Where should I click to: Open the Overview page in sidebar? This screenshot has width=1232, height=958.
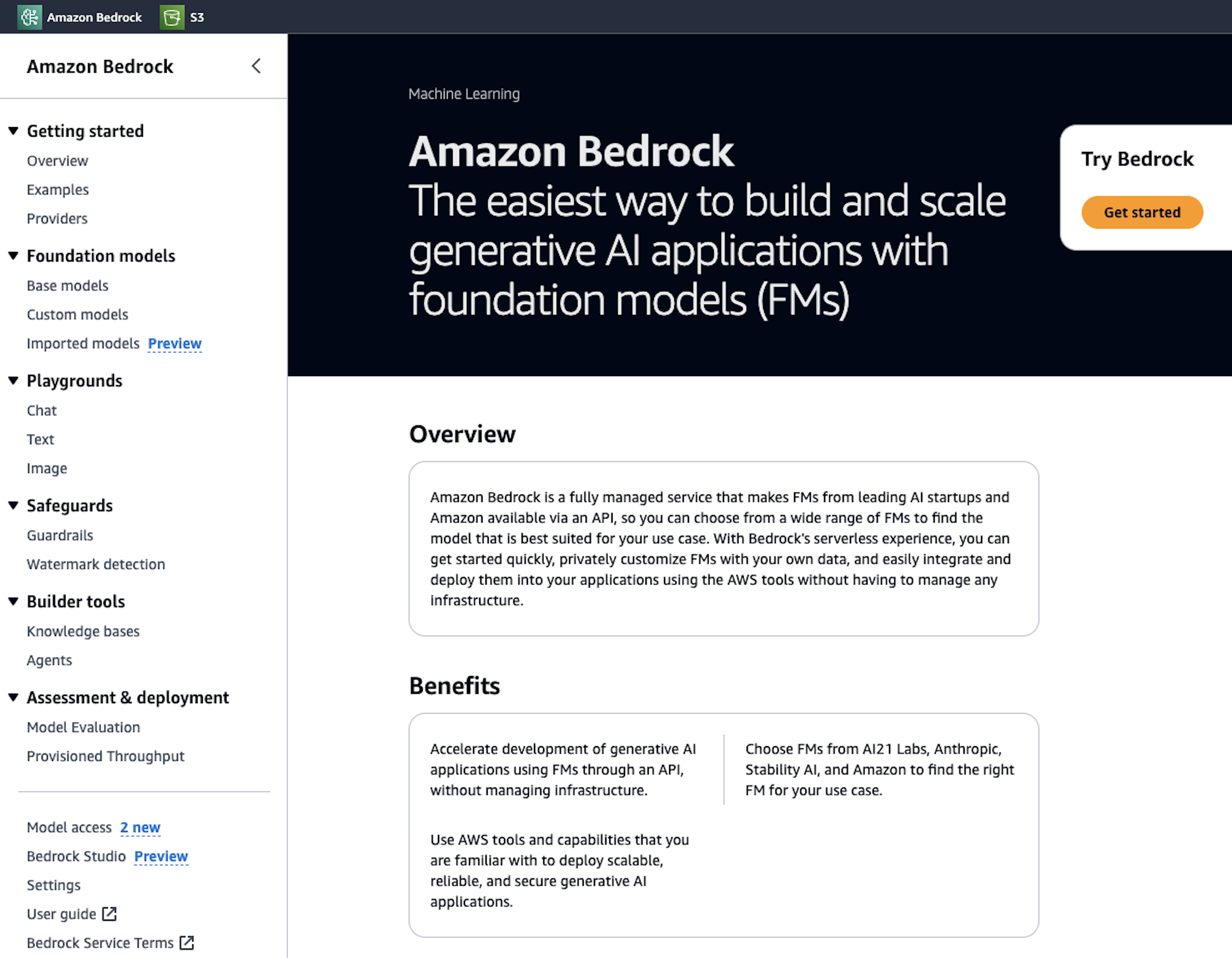[x=58, y=161]
